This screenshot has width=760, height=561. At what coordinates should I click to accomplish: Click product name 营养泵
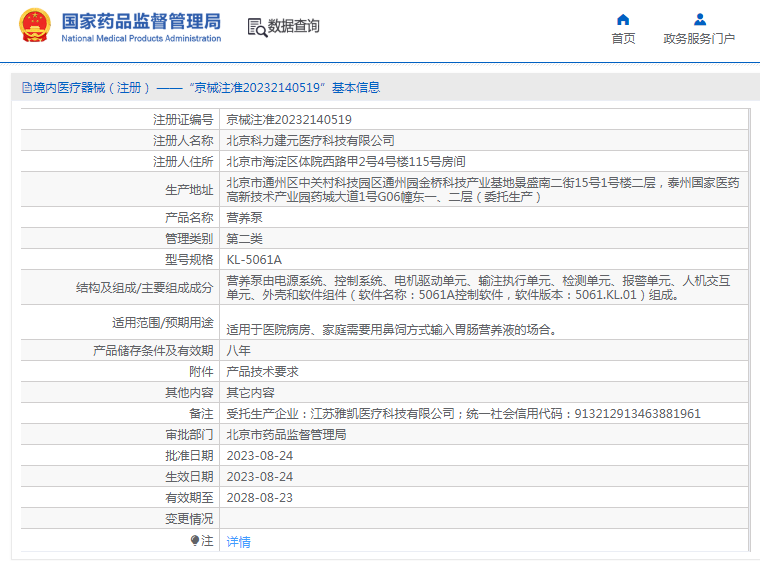[244, 218]
